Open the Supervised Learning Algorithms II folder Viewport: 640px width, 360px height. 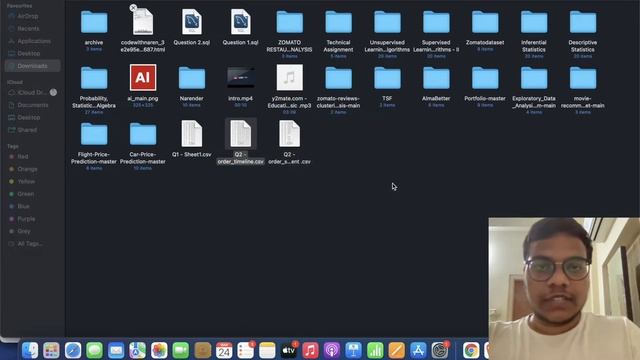click(436, 22)
